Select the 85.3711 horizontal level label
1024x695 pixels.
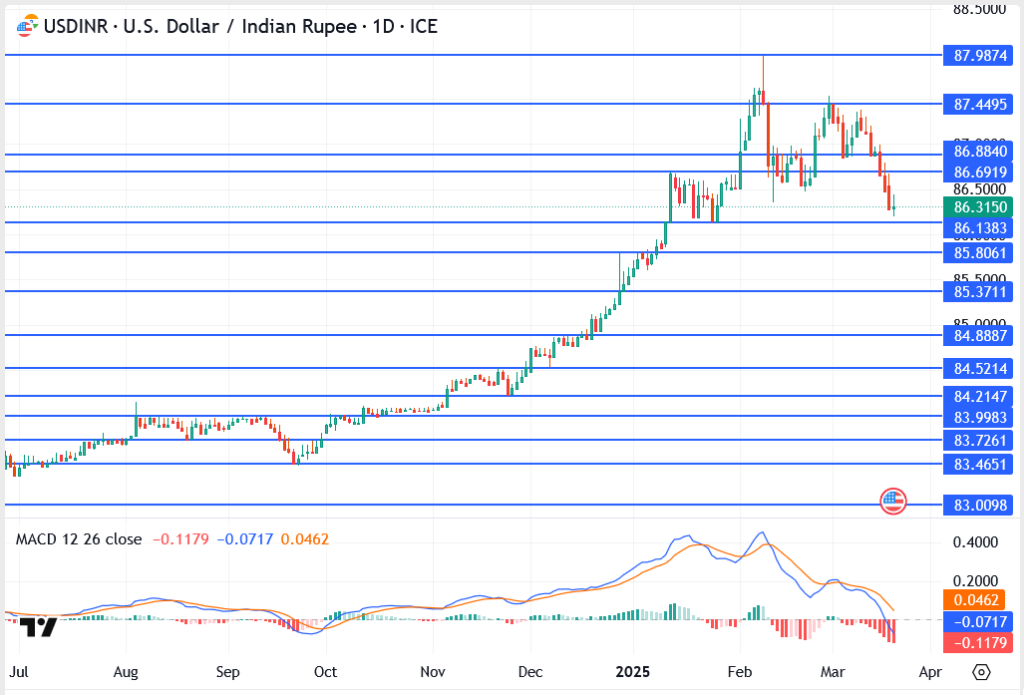[978, 292]
